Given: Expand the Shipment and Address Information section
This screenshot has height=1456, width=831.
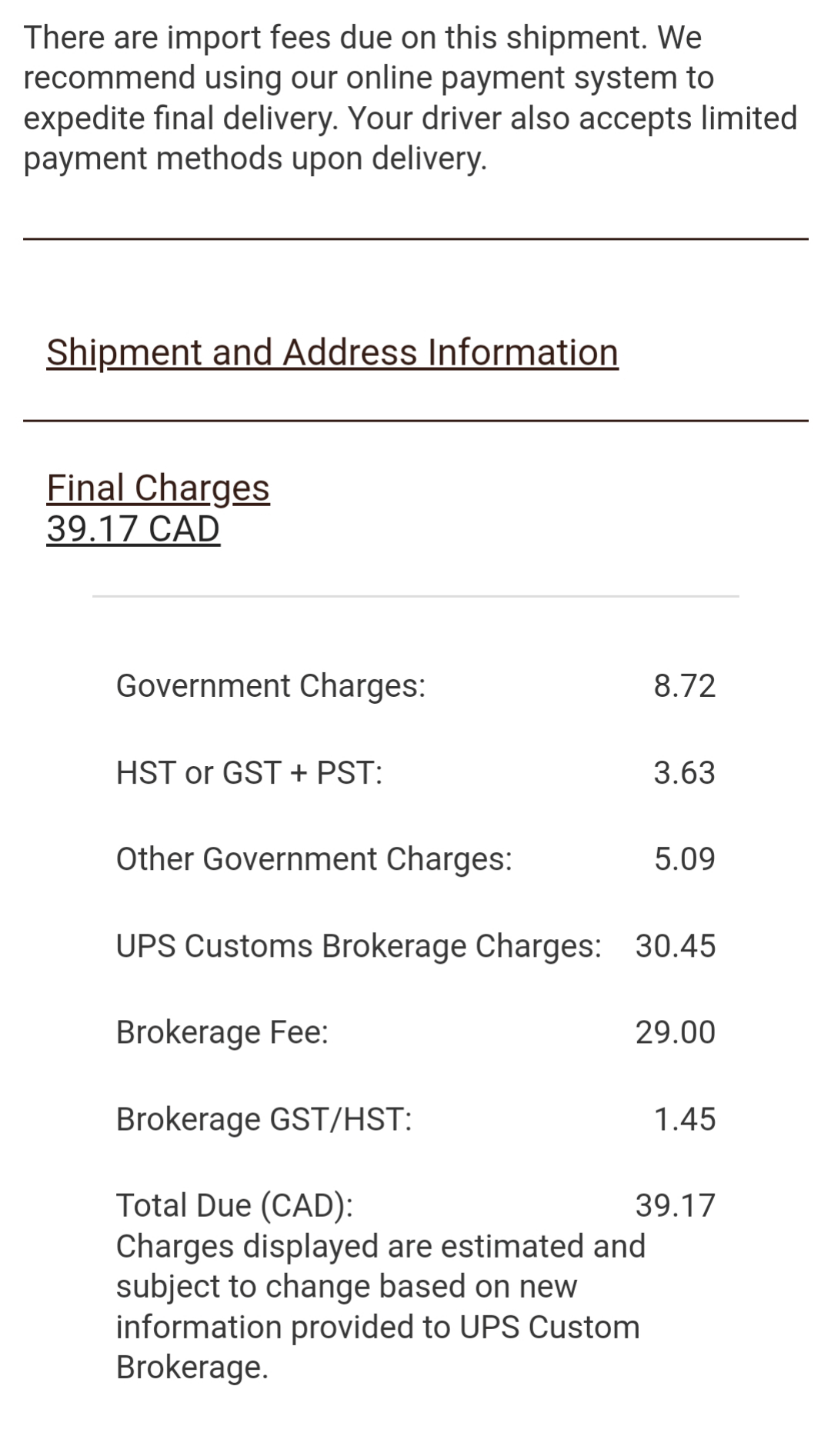Looking at the screenshot, I should (332, 353).
